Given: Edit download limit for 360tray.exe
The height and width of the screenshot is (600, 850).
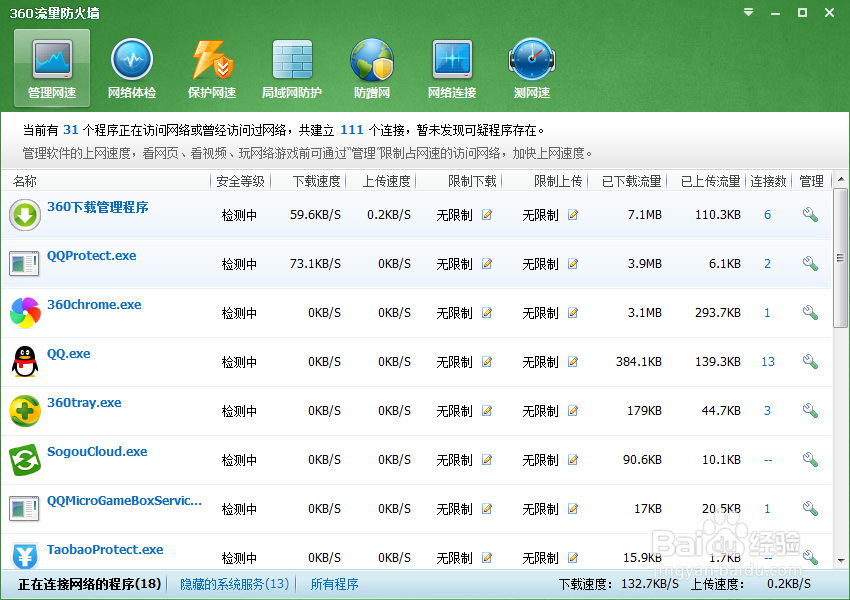Looking at the screenshot, I should tap(487, 411).
